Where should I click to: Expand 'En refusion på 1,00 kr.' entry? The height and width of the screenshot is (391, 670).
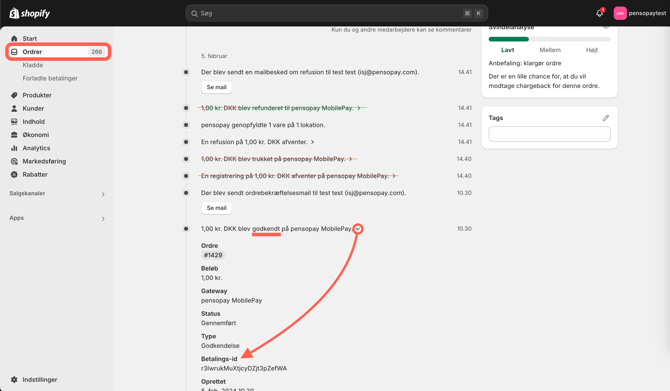pos(312,142)
